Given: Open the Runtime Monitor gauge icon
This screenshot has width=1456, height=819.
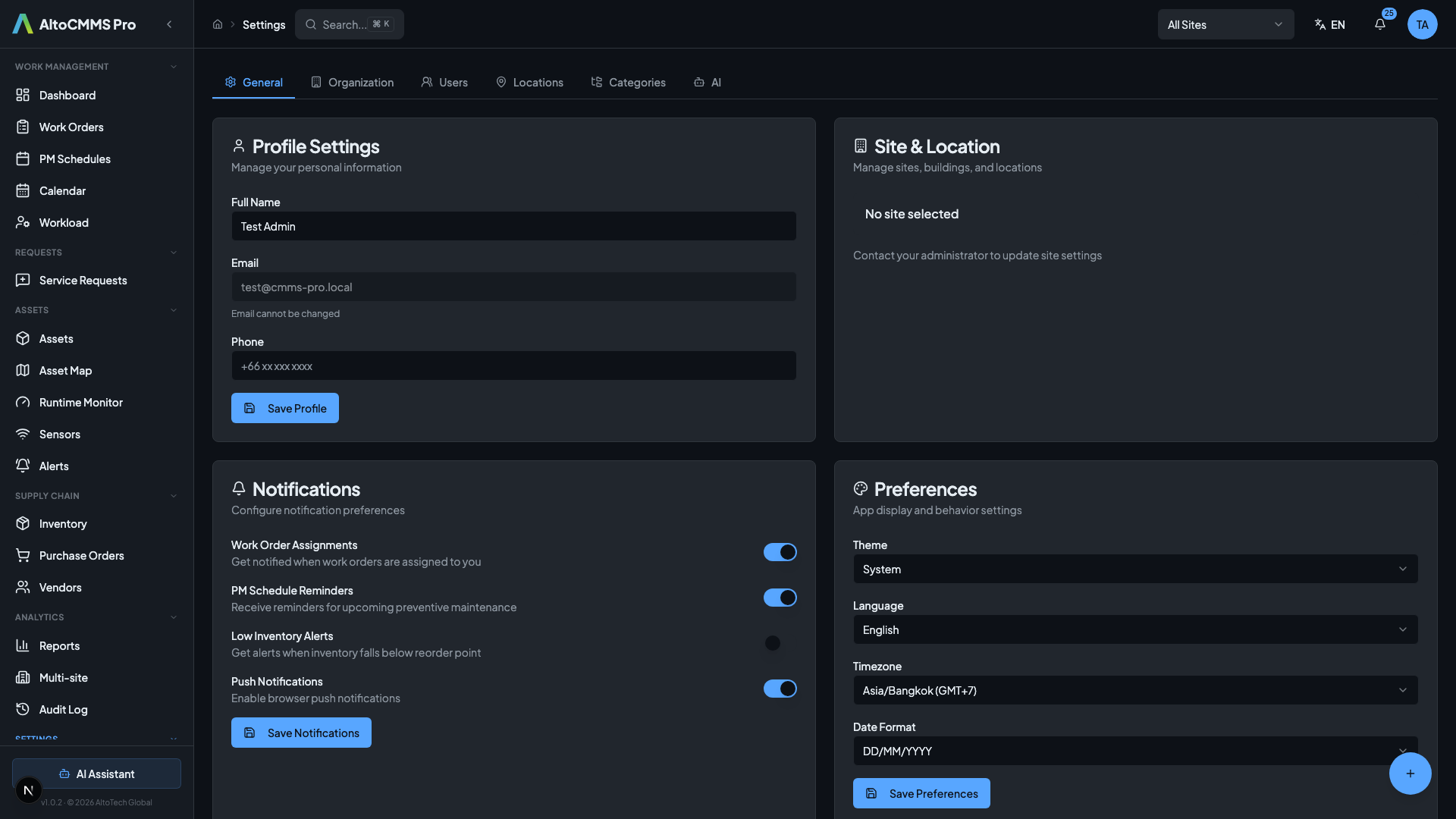Looking at the screenshot, I should pos(23,403).
